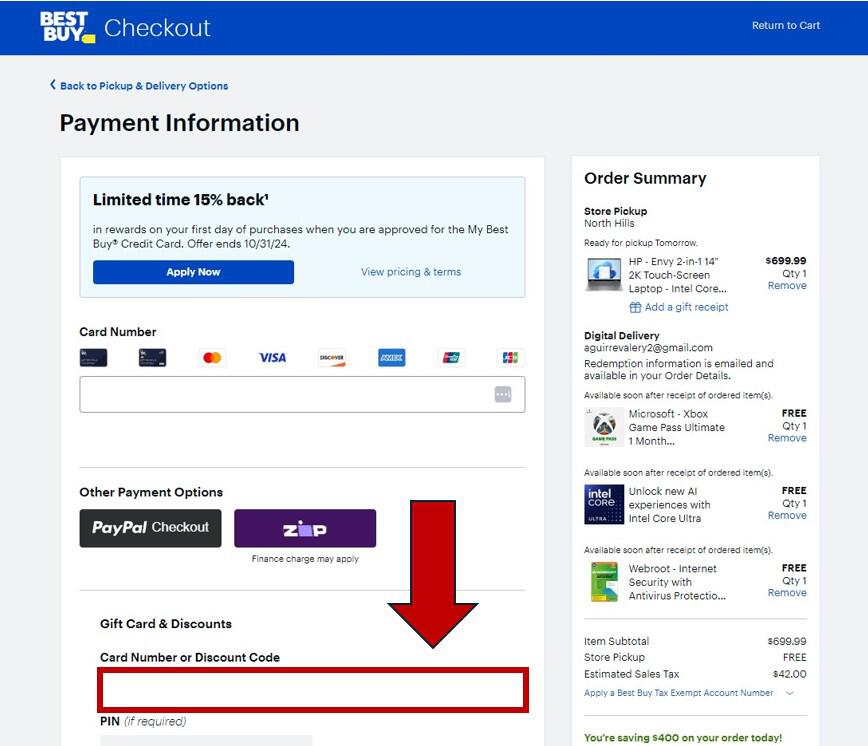Expand the Tax Exempt Account Number chevron

click(789, 693)
